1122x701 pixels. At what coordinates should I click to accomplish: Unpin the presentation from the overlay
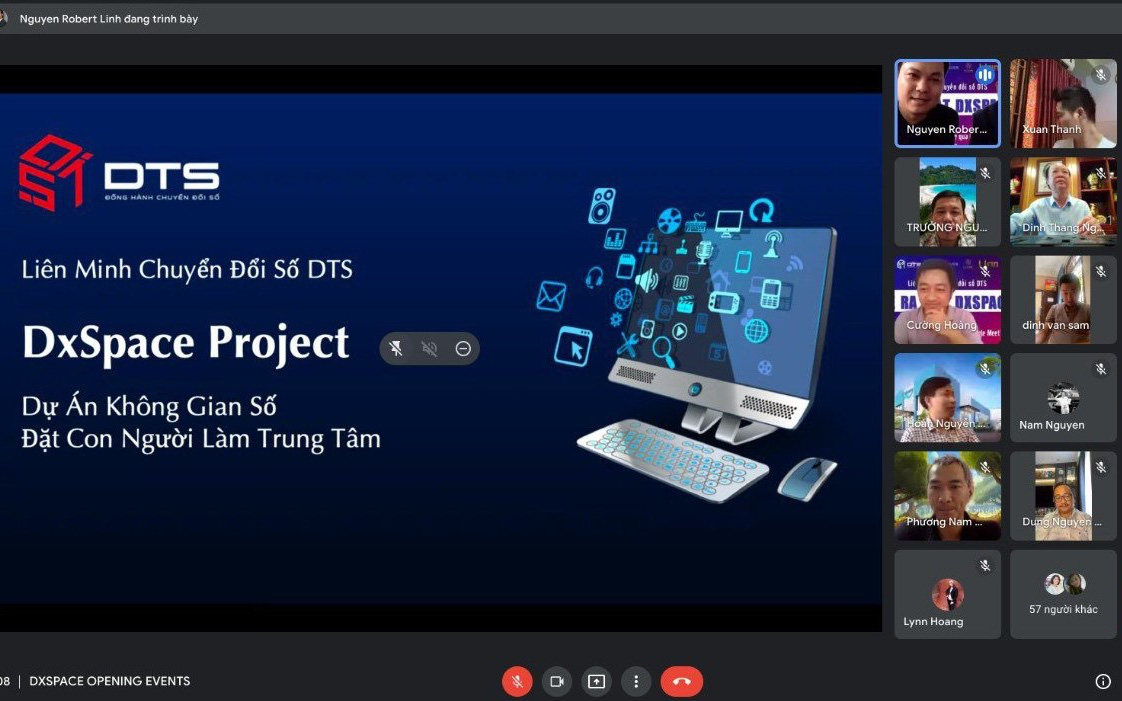pos(396,348)
